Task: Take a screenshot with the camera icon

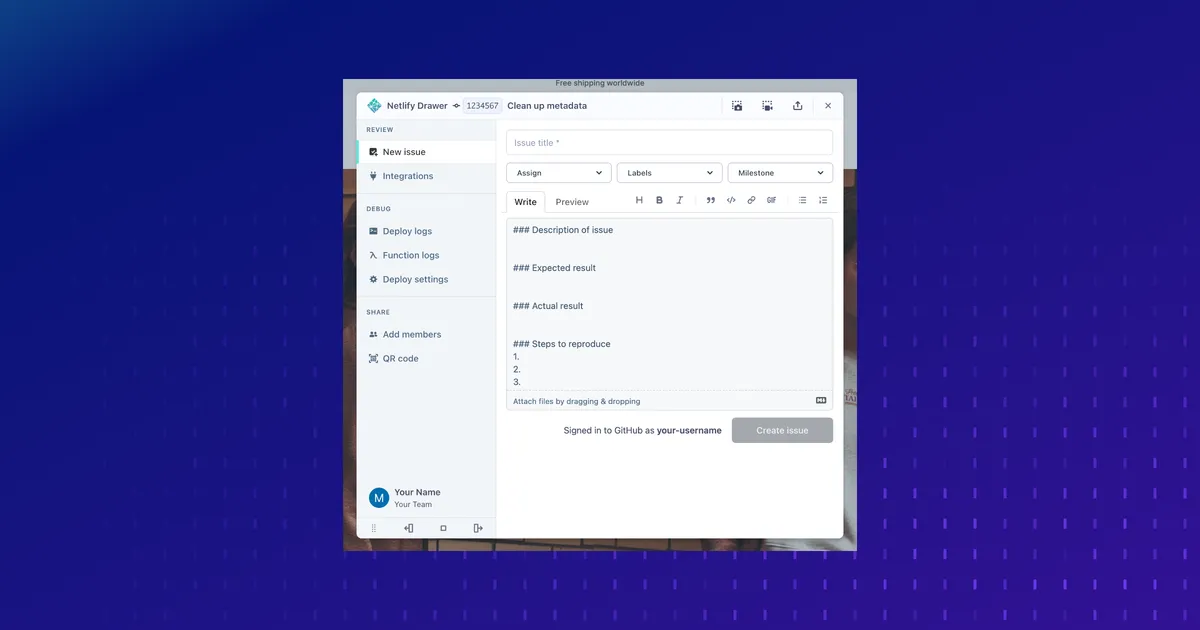Action: tap(737, 106)
